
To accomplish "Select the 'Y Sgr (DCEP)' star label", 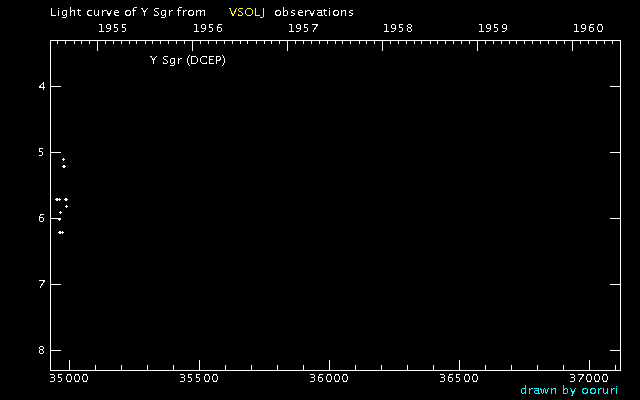I will (x=189, y=60).
